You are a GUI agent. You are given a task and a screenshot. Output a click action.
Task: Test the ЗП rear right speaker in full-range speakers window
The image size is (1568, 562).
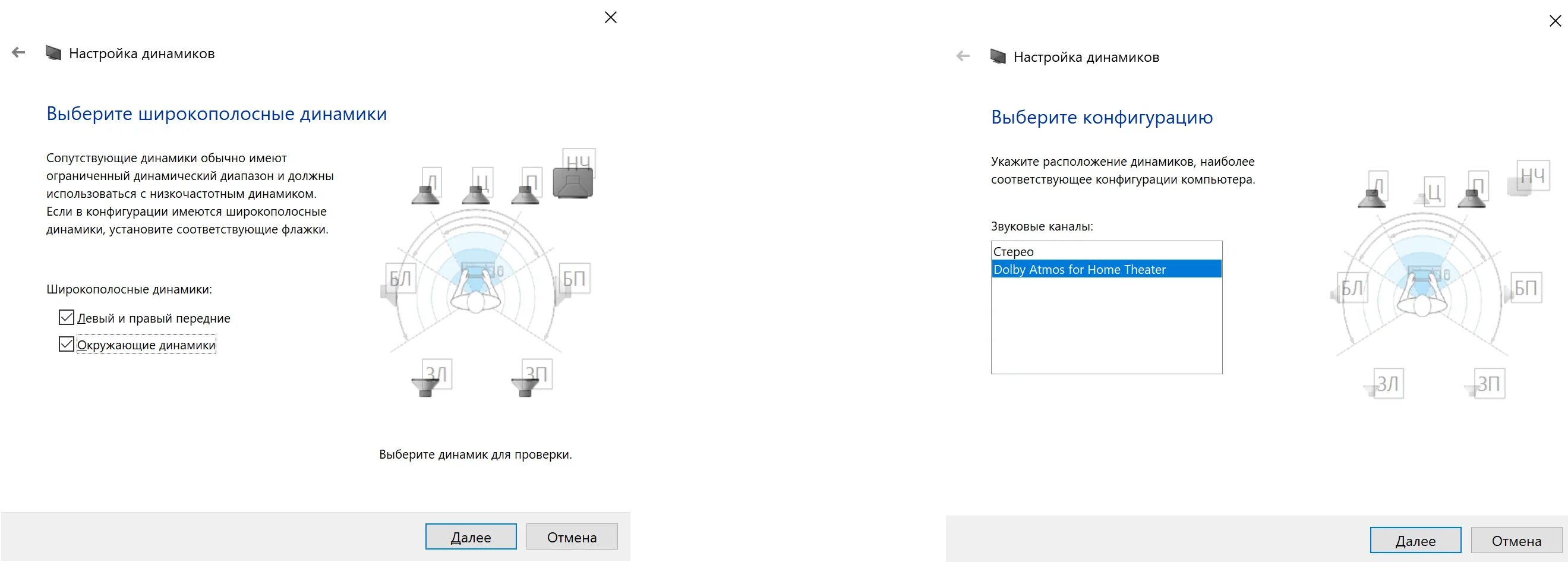pyautogui.click(x=532, y=378)
